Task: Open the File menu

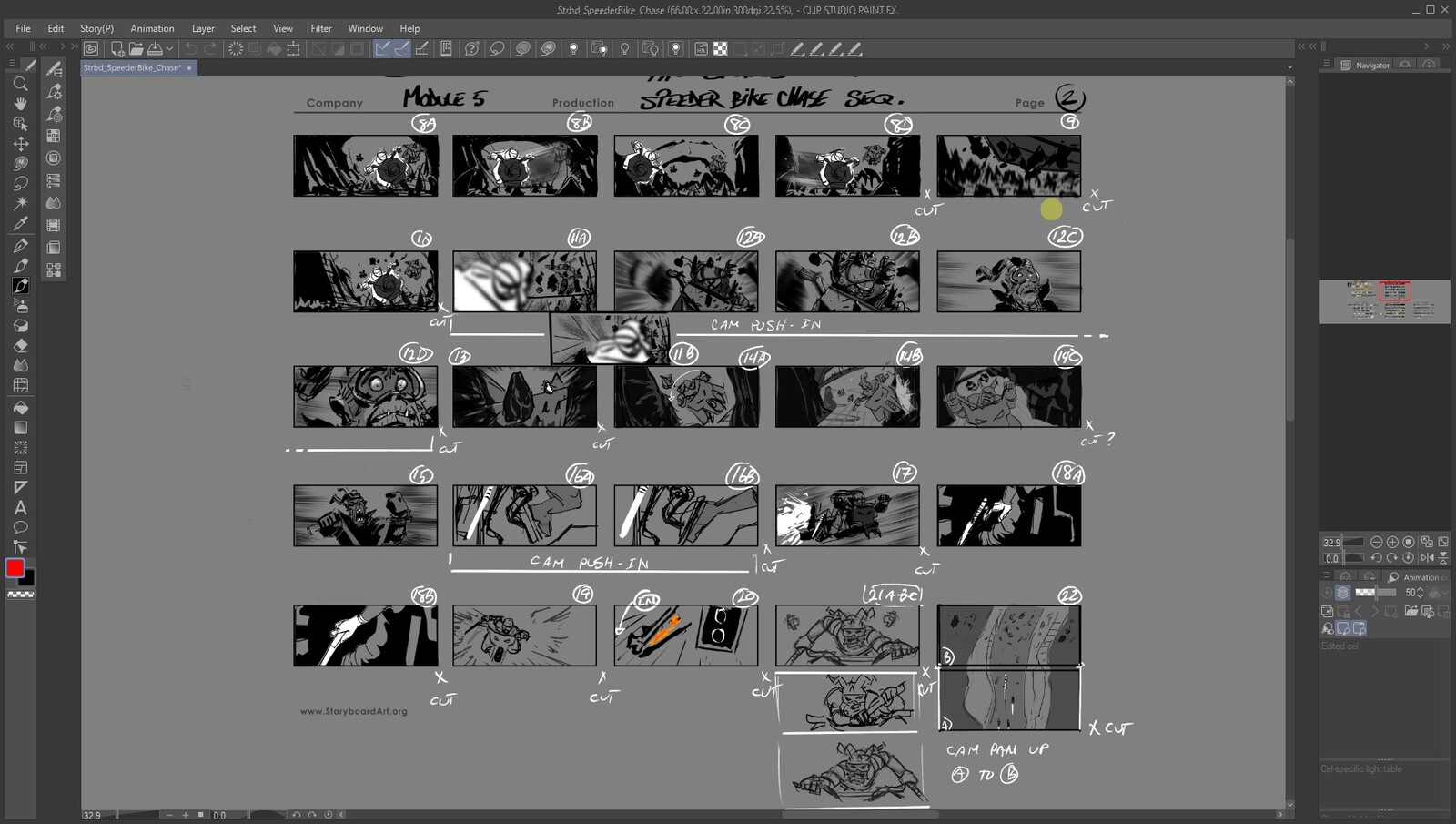Action: click(x=23, y=28)
